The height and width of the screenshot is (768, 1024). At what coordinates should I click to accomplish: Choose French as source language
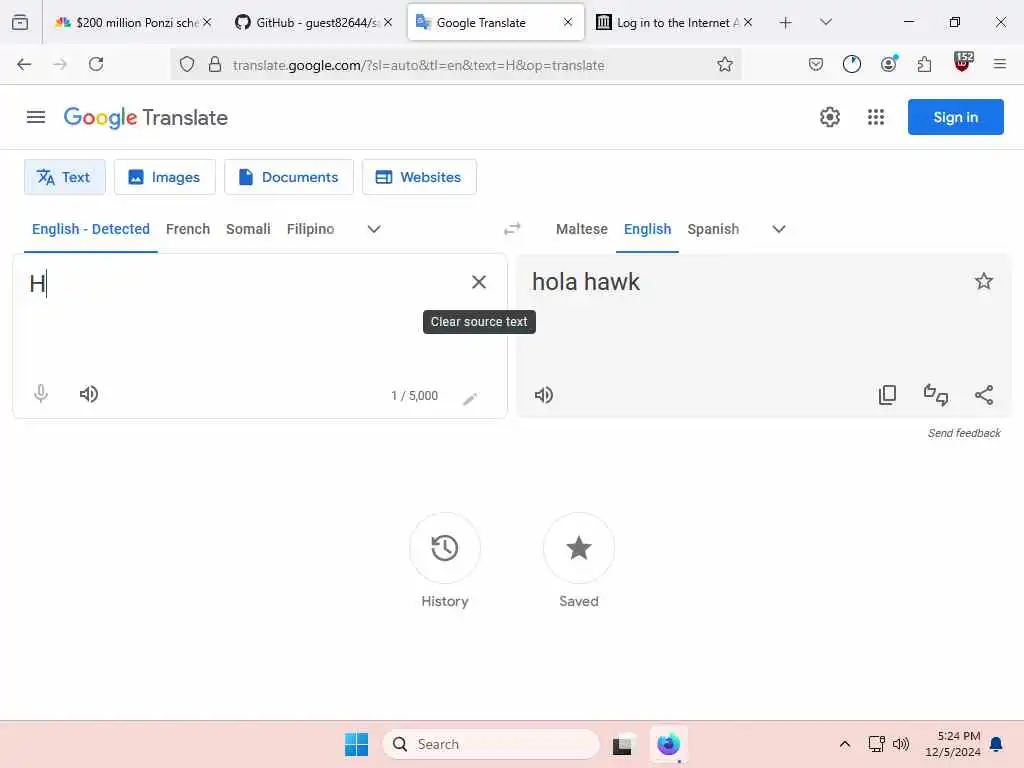pos(188,229)
